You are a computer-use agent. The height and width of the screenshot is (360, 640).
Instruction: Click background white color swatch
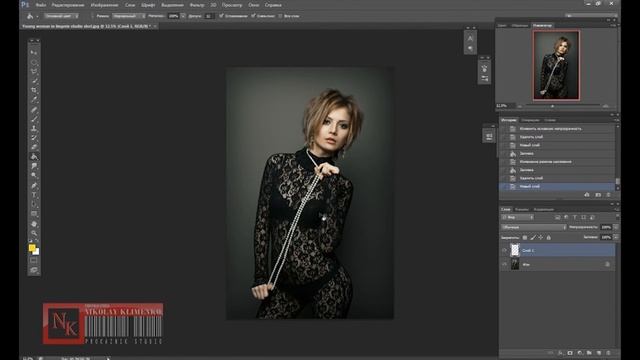[37, 252]
